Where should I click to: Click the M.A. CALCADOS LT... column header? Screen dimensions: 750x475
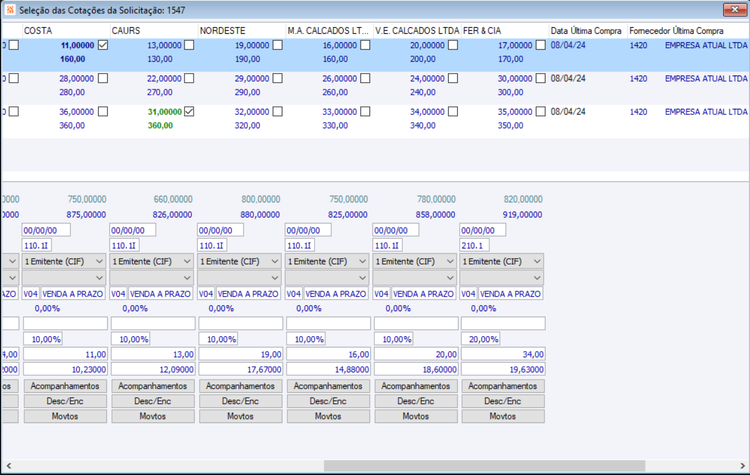[x=329, y=31]
